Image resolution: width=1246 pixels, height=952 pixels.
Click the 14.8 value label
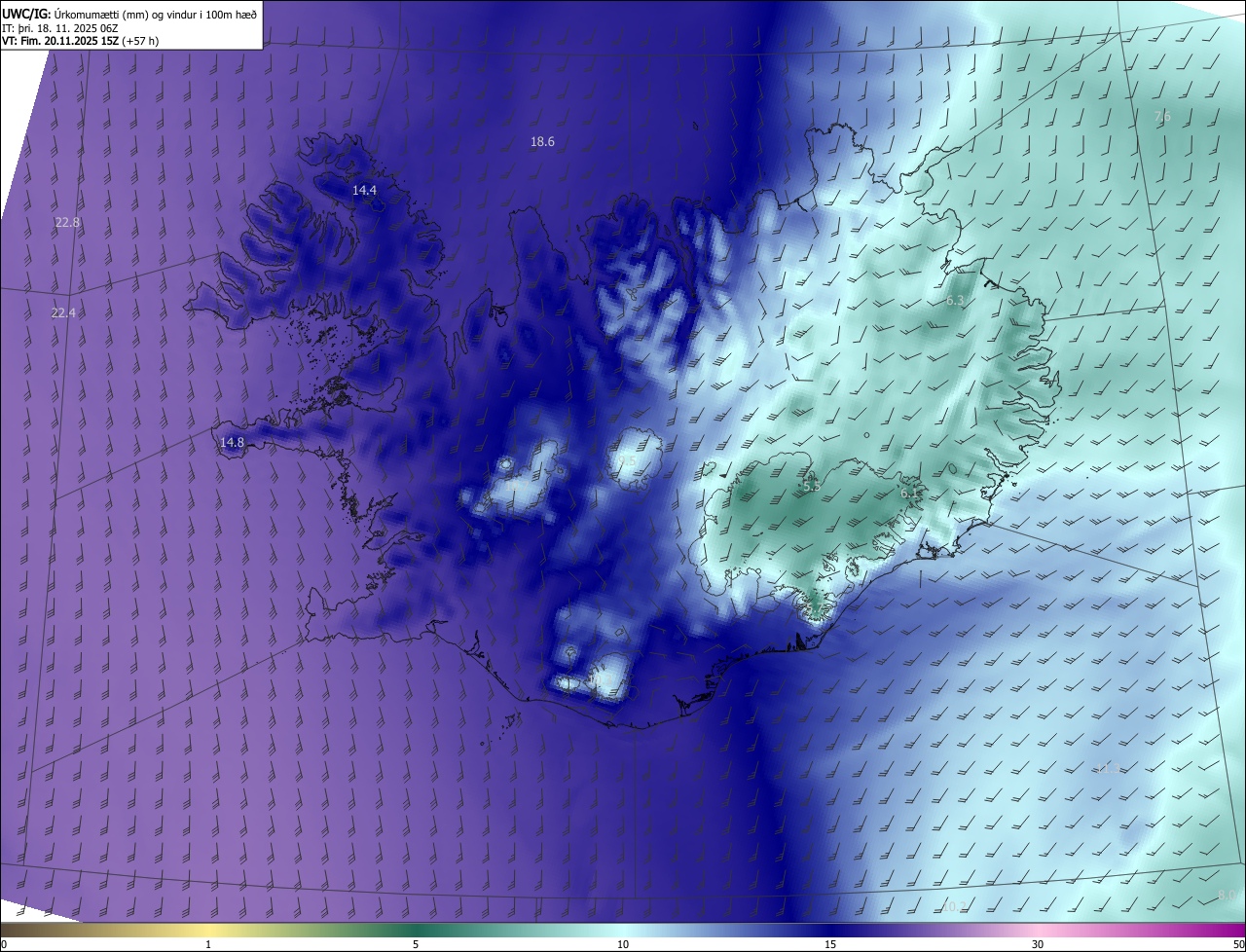(x=232, y=443)
